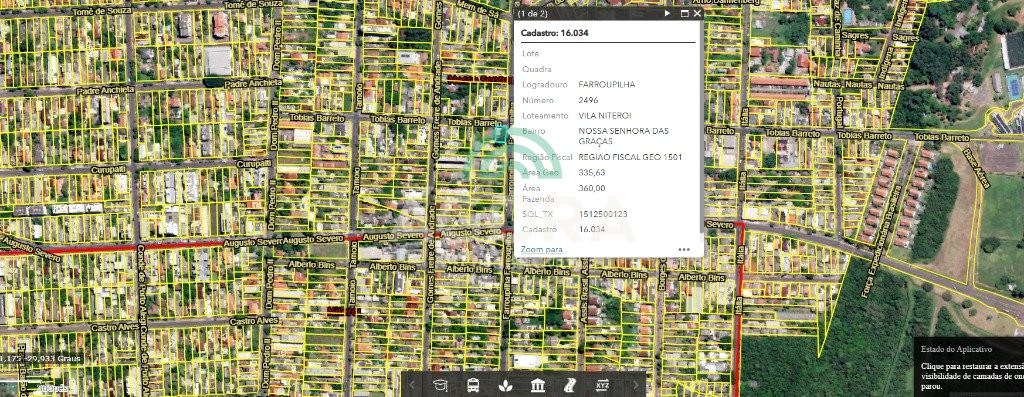
Task: Select the Número value '2496'
Action: pyautogui.click(x=588, y=101)
